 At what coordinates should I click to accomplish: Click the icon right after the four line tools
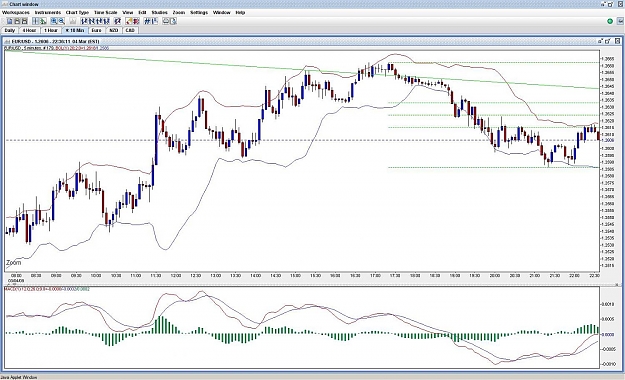pos(117,21)
